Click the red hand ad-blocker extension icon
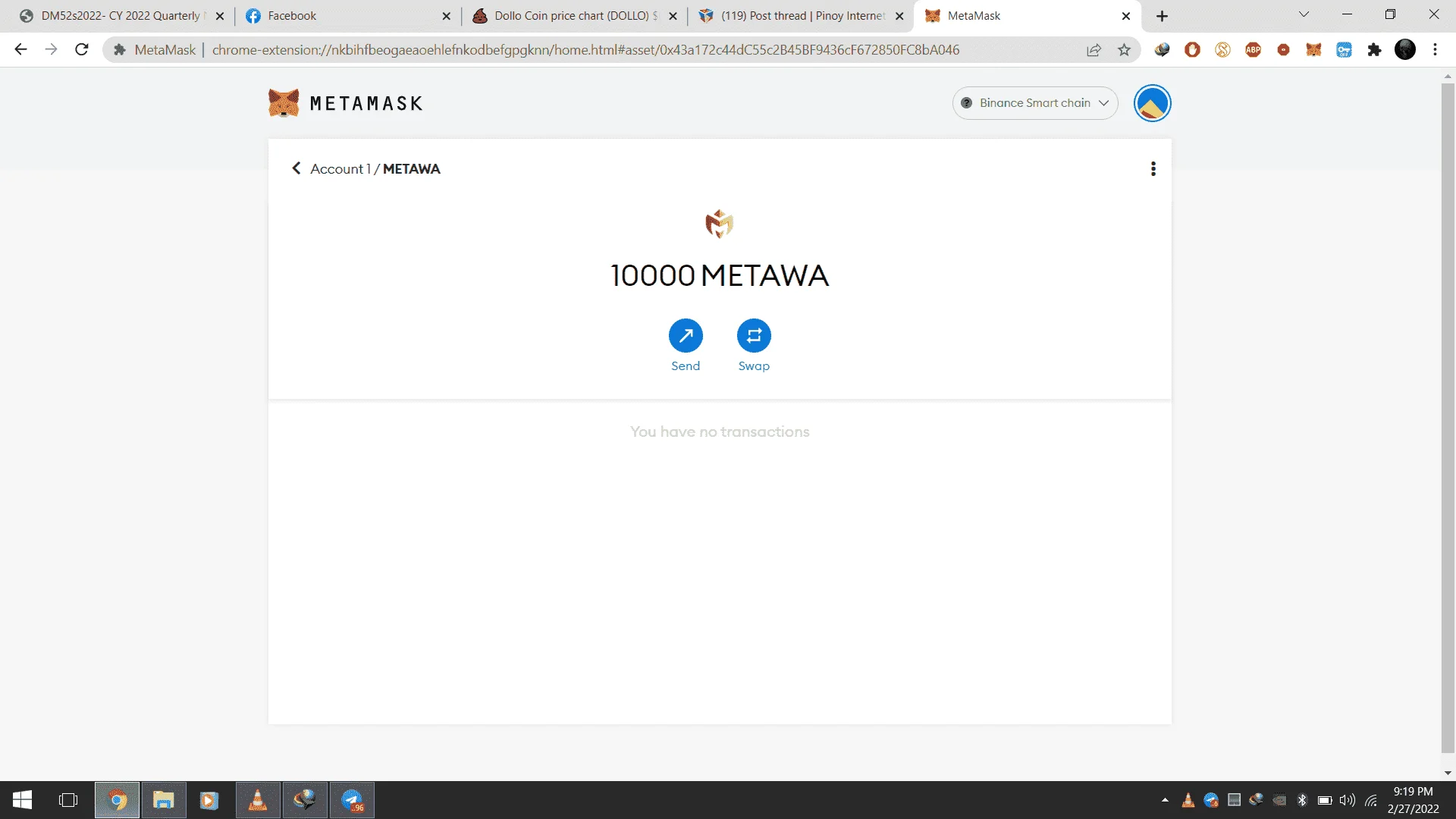Image resolution: width=1456 pixels, height=819 pixels. click(1192, 50)
